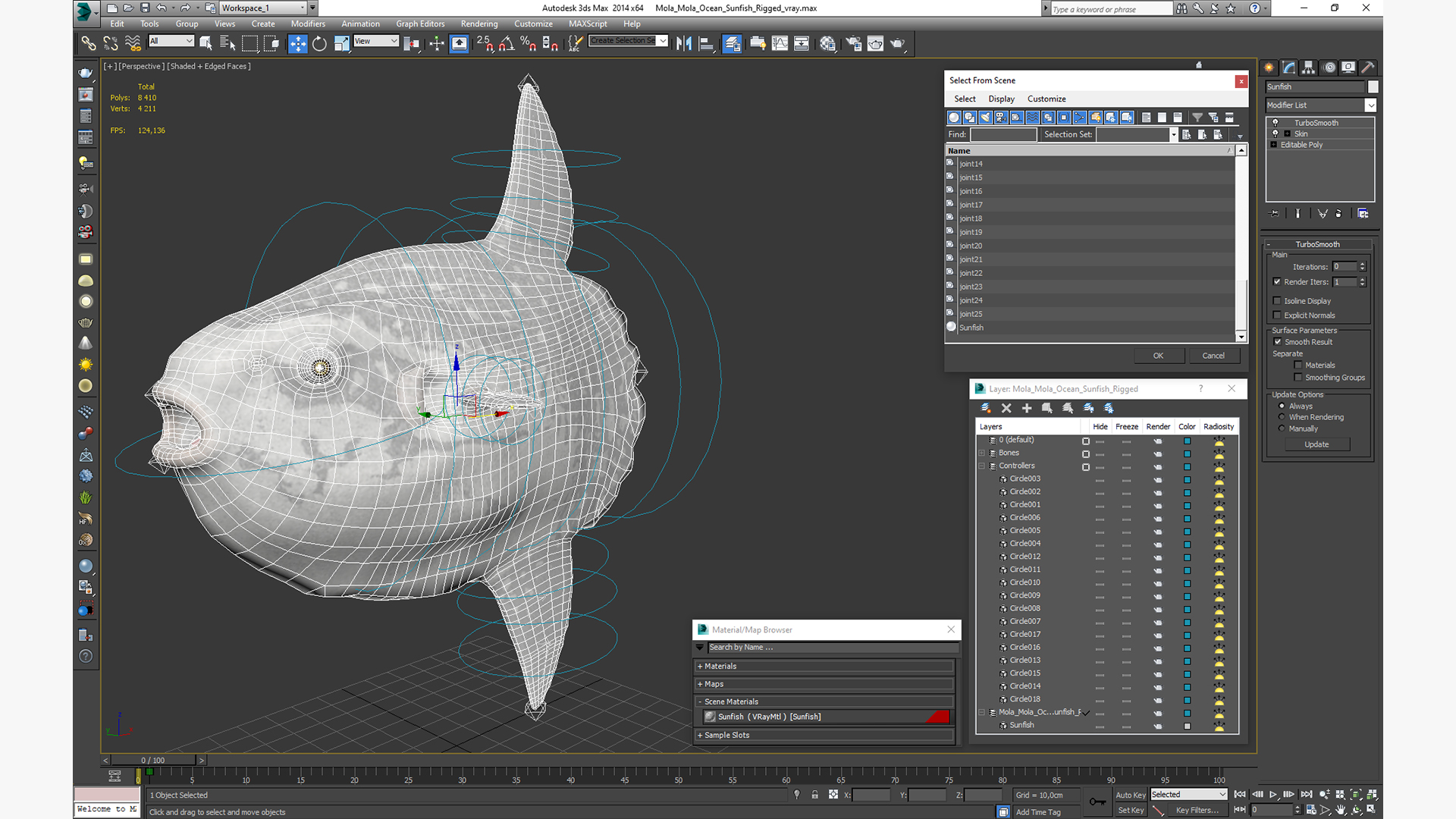Click the Key Filters button
Image resolution: width=1456 pixels, height=819 pixels.
click(1197, 810)
